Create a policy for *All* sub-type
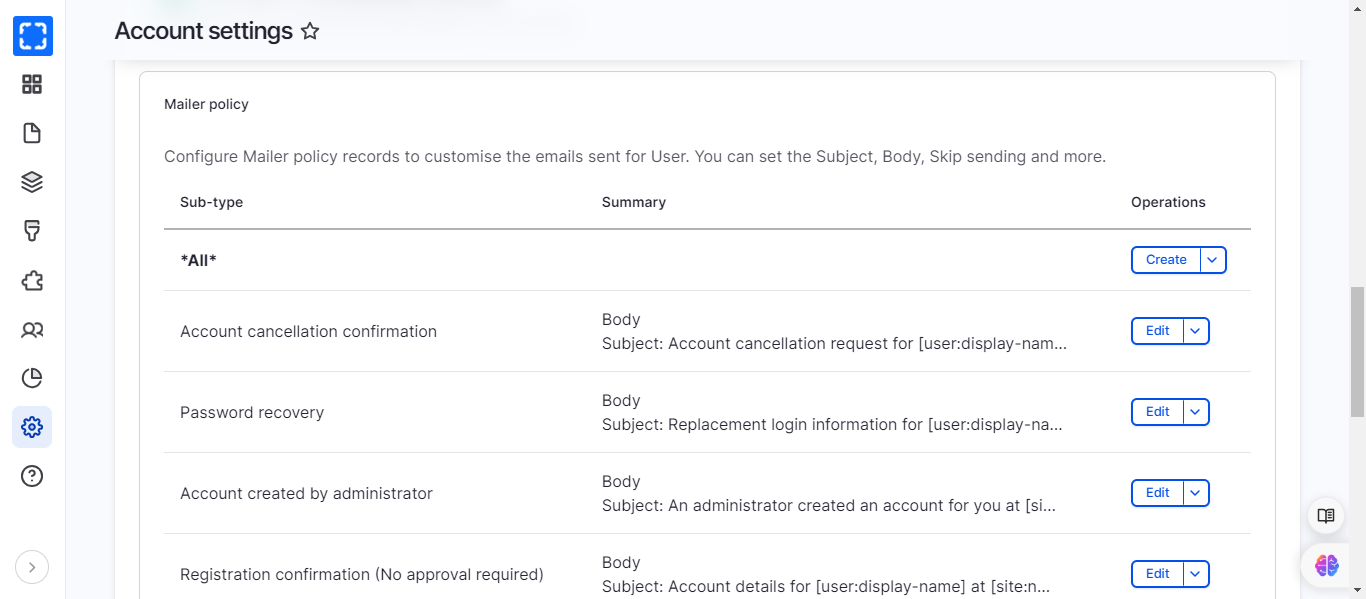Image resolution: width=1366 pixels, height=599 pixels. tap(1165, 260)
